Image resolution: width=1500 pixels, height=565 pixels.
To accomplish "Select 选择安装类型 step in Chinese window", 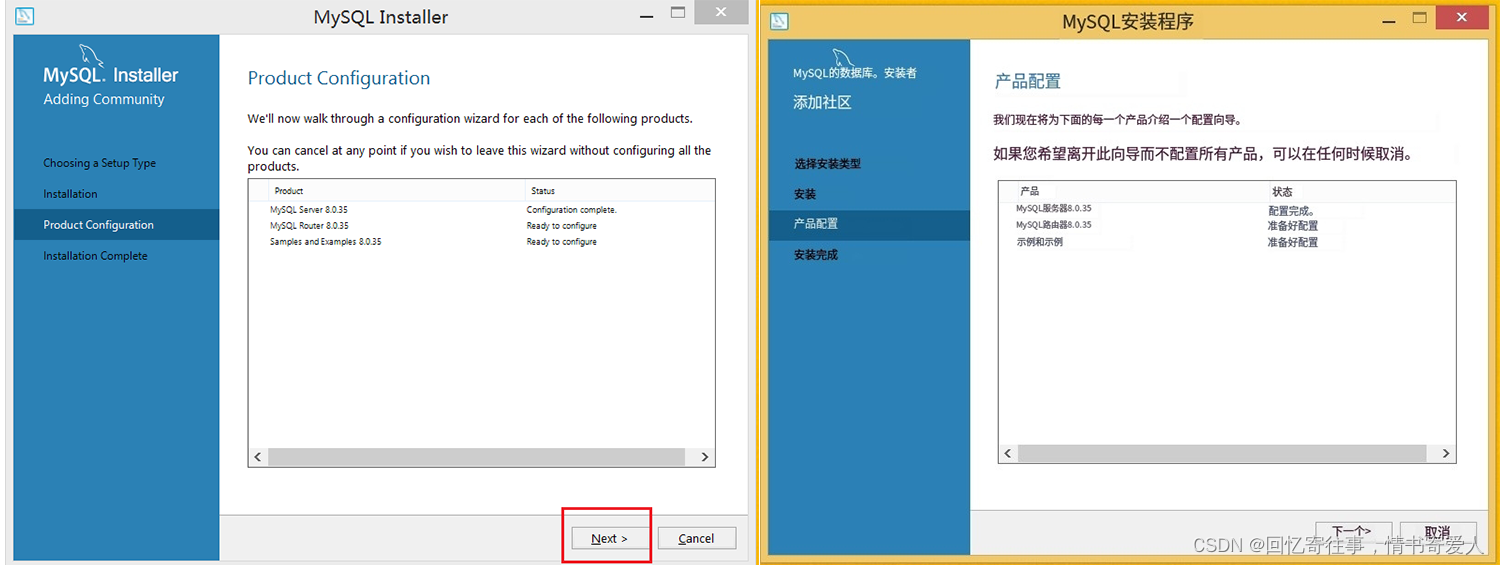I will [x=827, y=163].
